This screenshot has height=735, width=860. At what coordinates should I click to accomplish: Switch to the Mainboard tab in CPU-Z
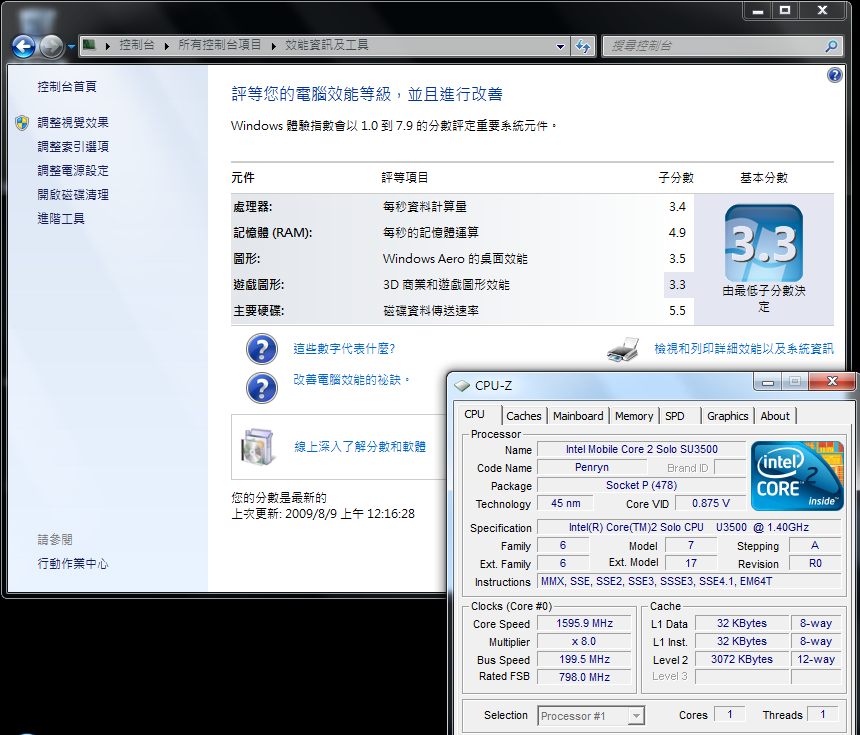pyautogui.click(x=578, y=416)
